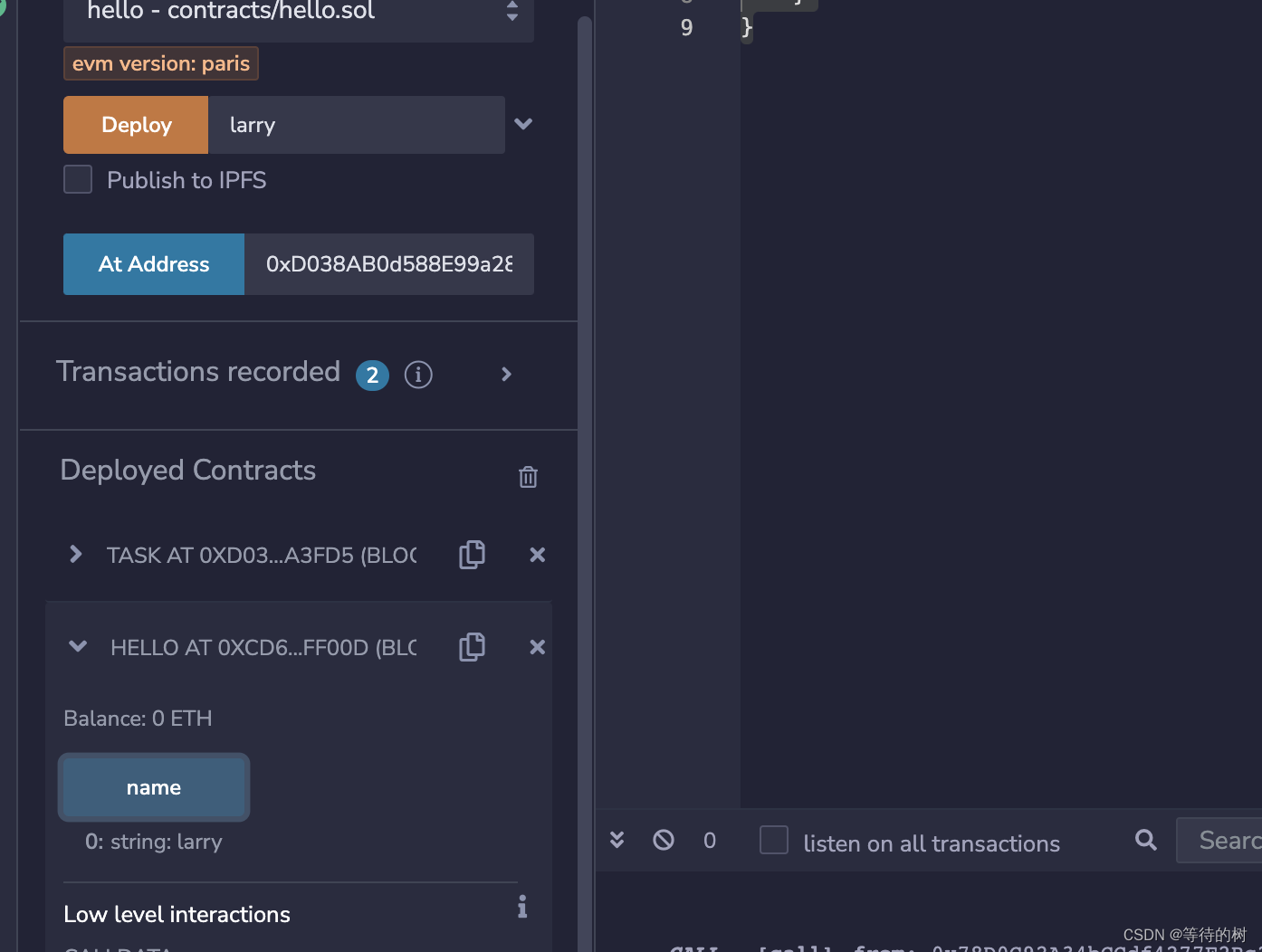Click the At Address button
The width and height of the screenshot is (1262, 952).
tap(154, 264)
